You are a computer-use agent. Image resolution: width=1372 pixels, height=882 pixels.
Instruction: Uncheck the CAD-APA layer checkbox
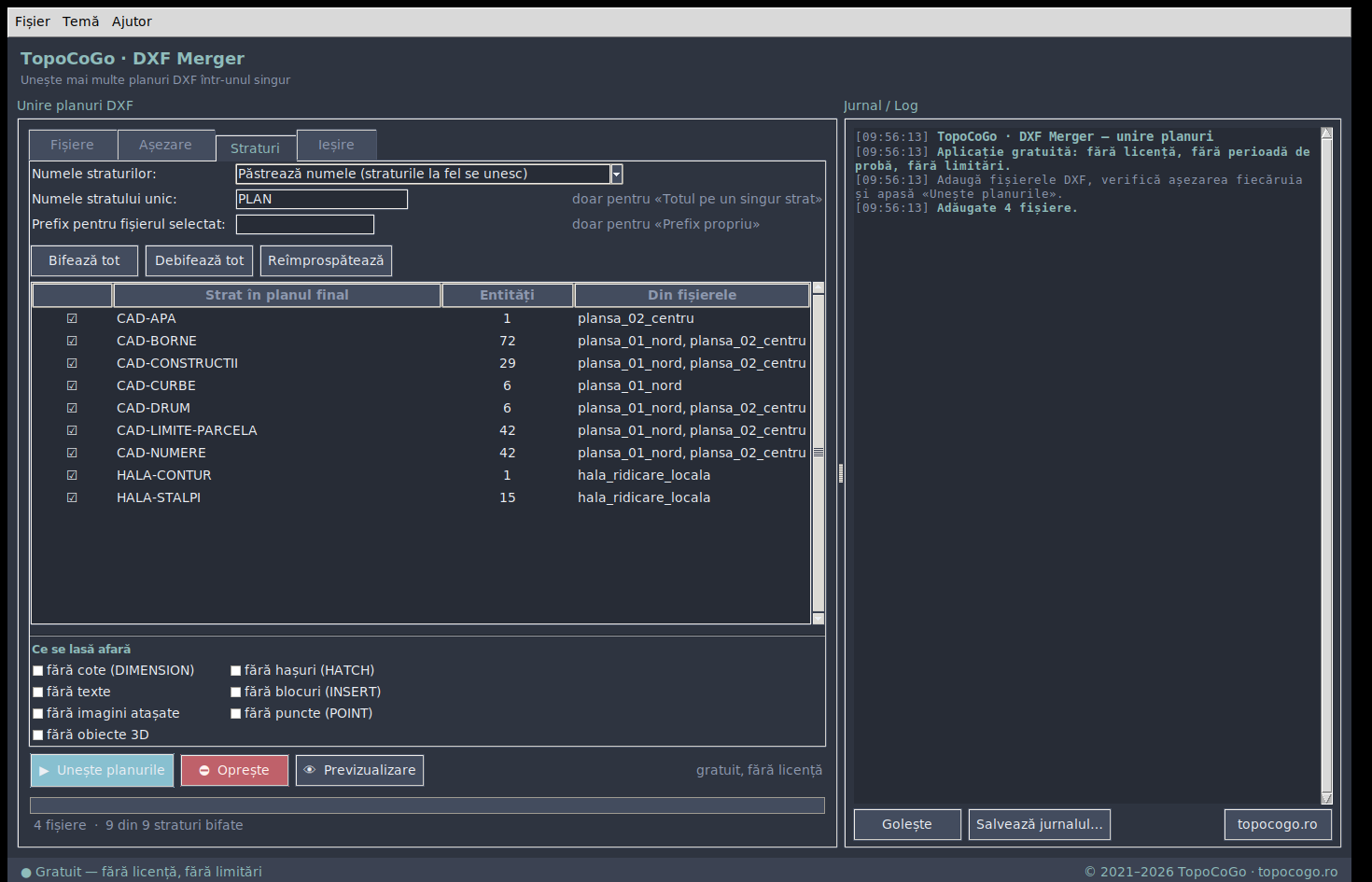72,318
